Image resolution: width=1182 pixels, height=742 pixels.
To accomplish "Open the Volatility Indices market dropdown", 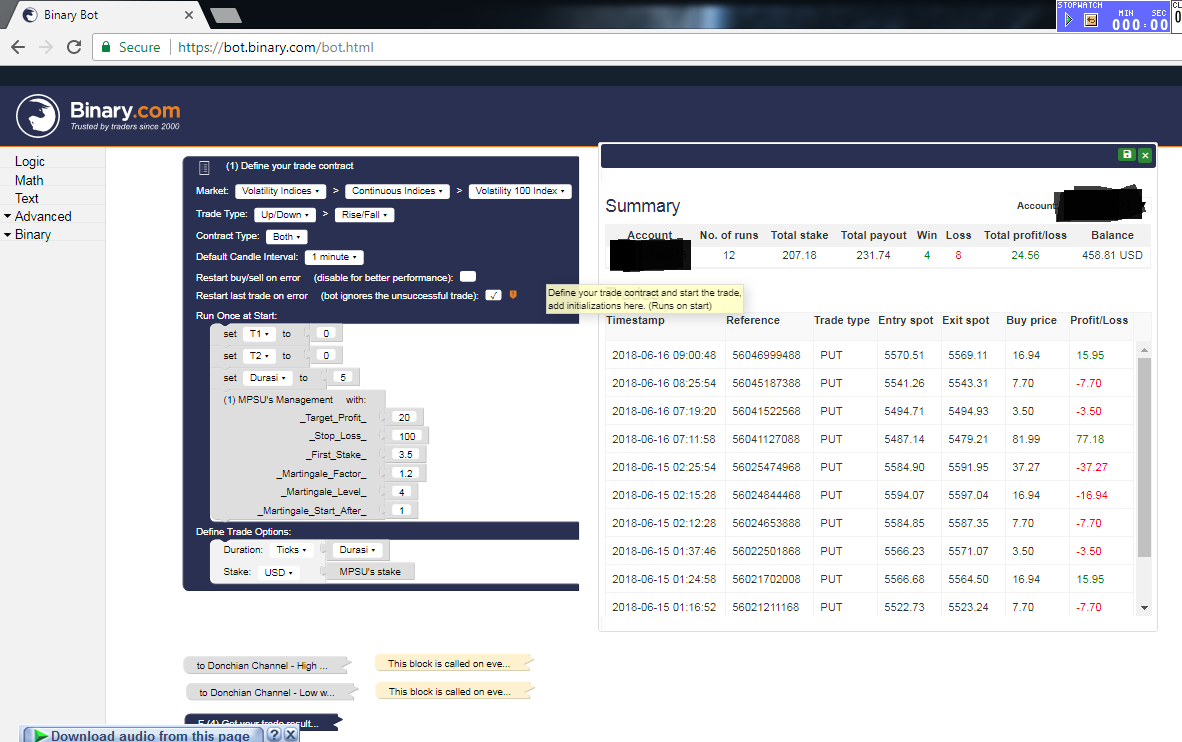I will (x=280, y=191).
